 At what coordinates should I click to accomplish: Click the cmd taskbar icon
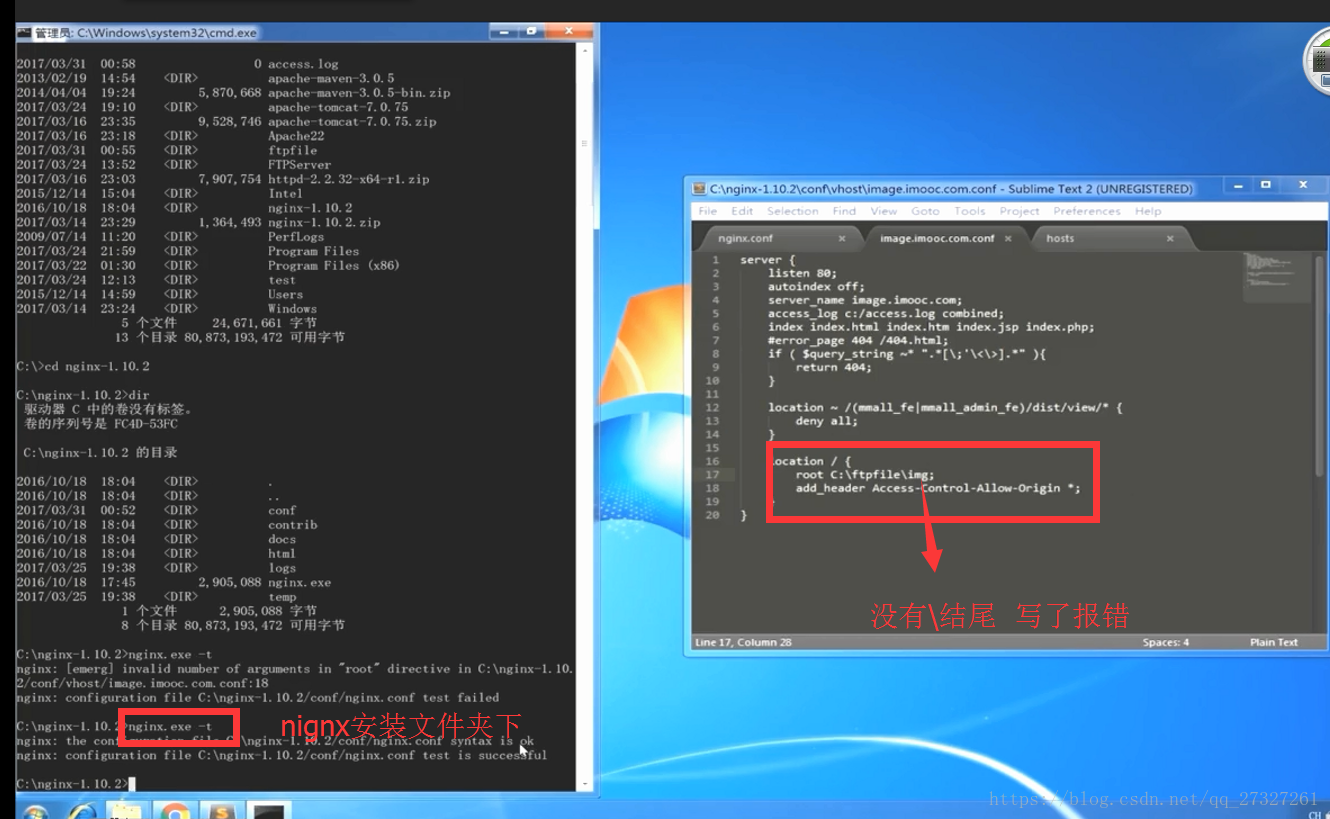coord(268,811)
